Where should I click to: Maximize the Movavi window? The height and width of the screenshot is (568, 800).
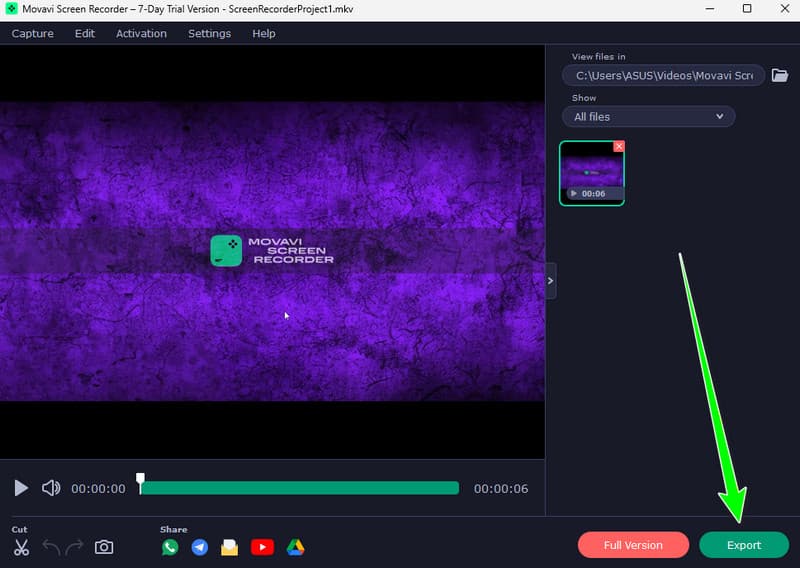click(x=747, y=9)
